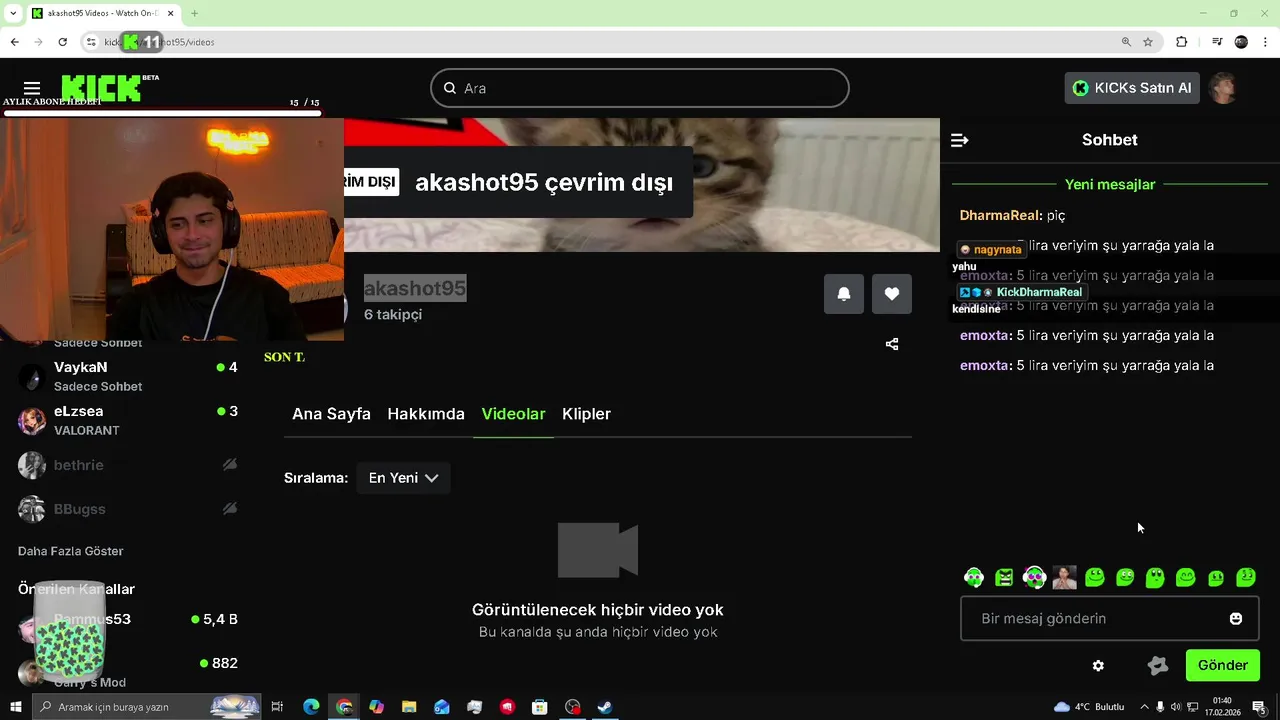Open the emoji picker in chat input
Image resolution: width=1280 pixels, height=720 pixels.
[1236, 619]
